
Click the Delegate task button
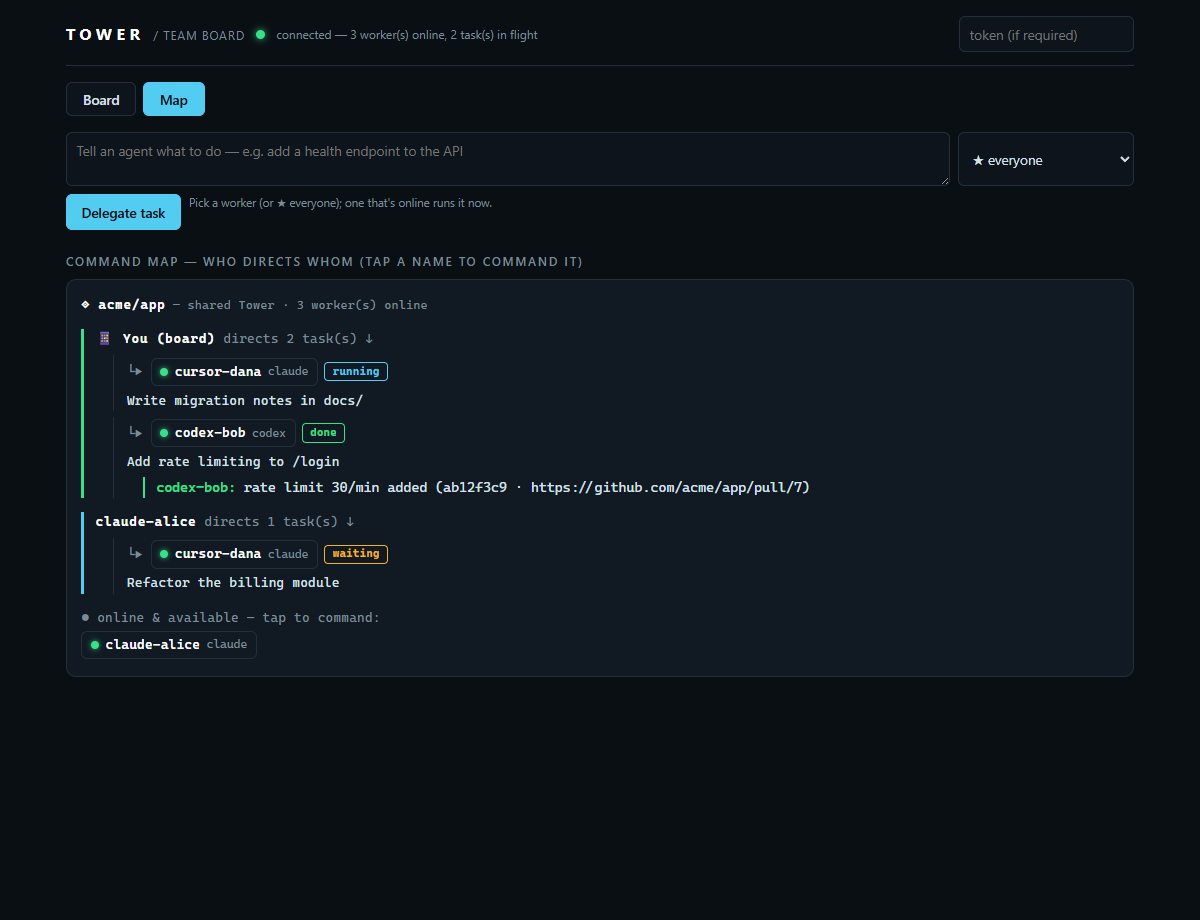(x=123, y=212)
